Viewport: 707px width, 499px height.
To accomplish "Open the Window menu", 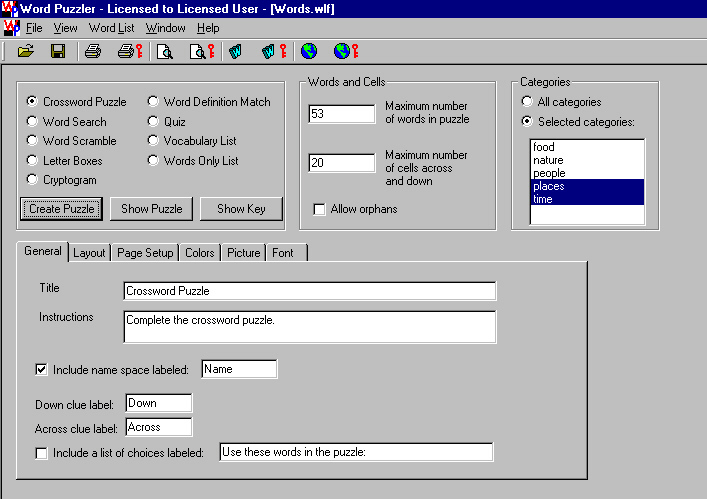I will (165, 28).
